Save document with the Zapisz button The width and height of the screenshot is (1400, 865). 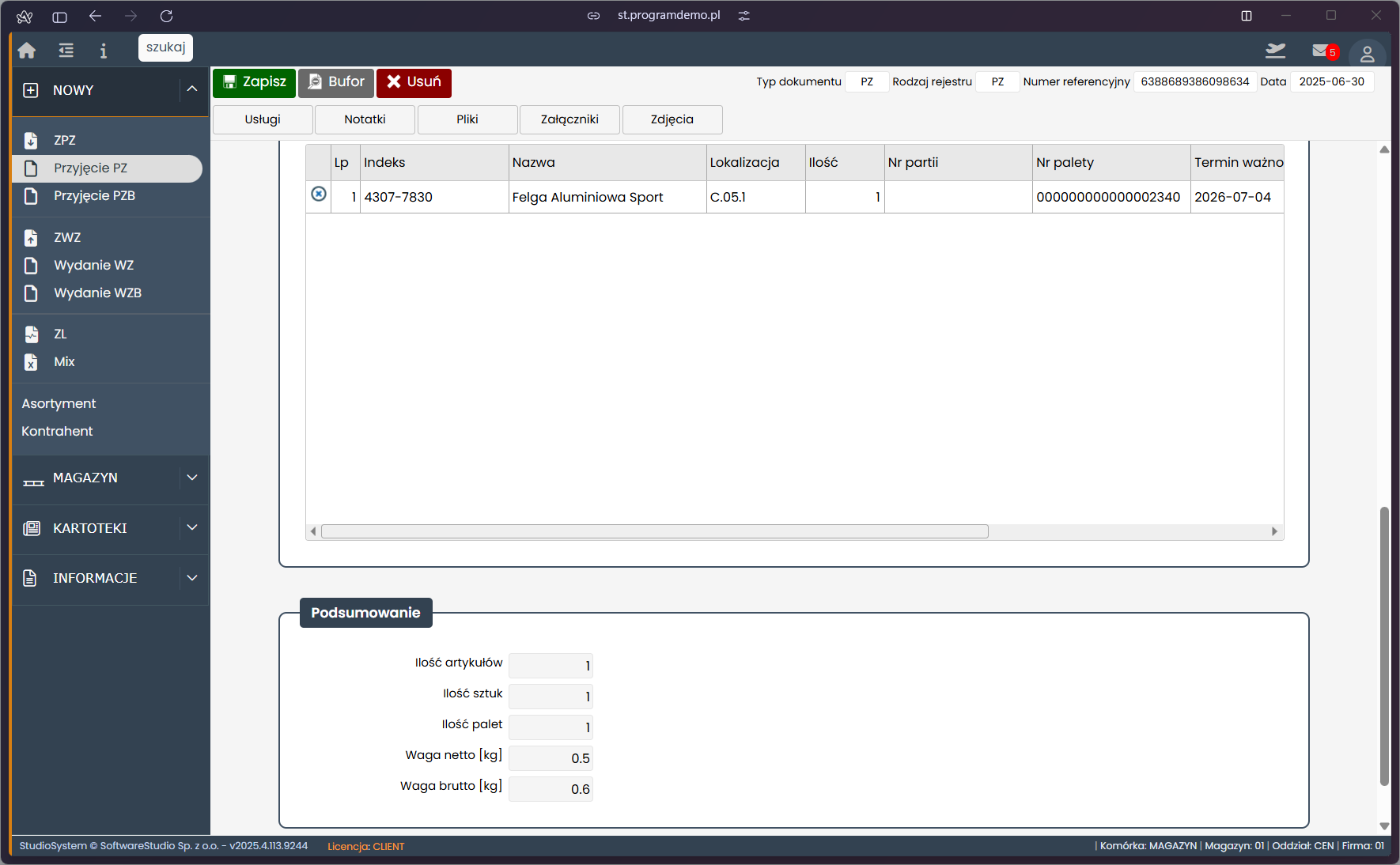pos(254,82)
